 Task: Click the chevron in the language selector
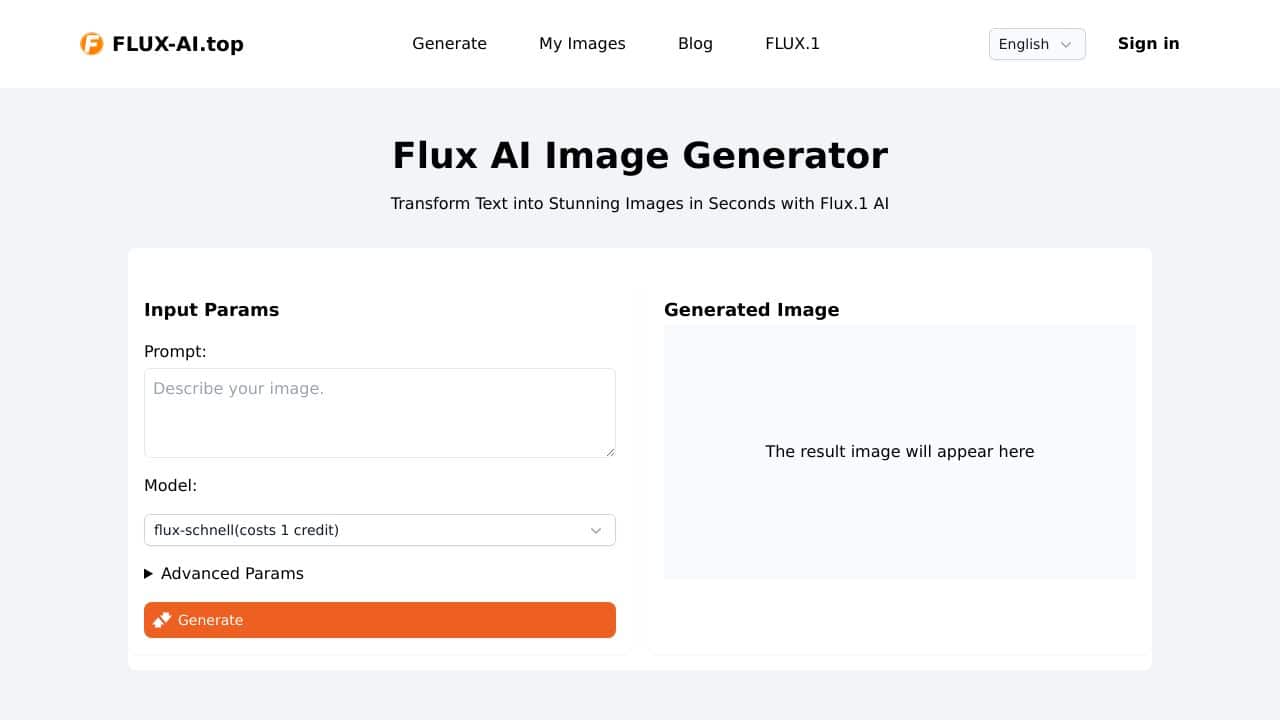pyautogui.click(x=1066, y=44)
